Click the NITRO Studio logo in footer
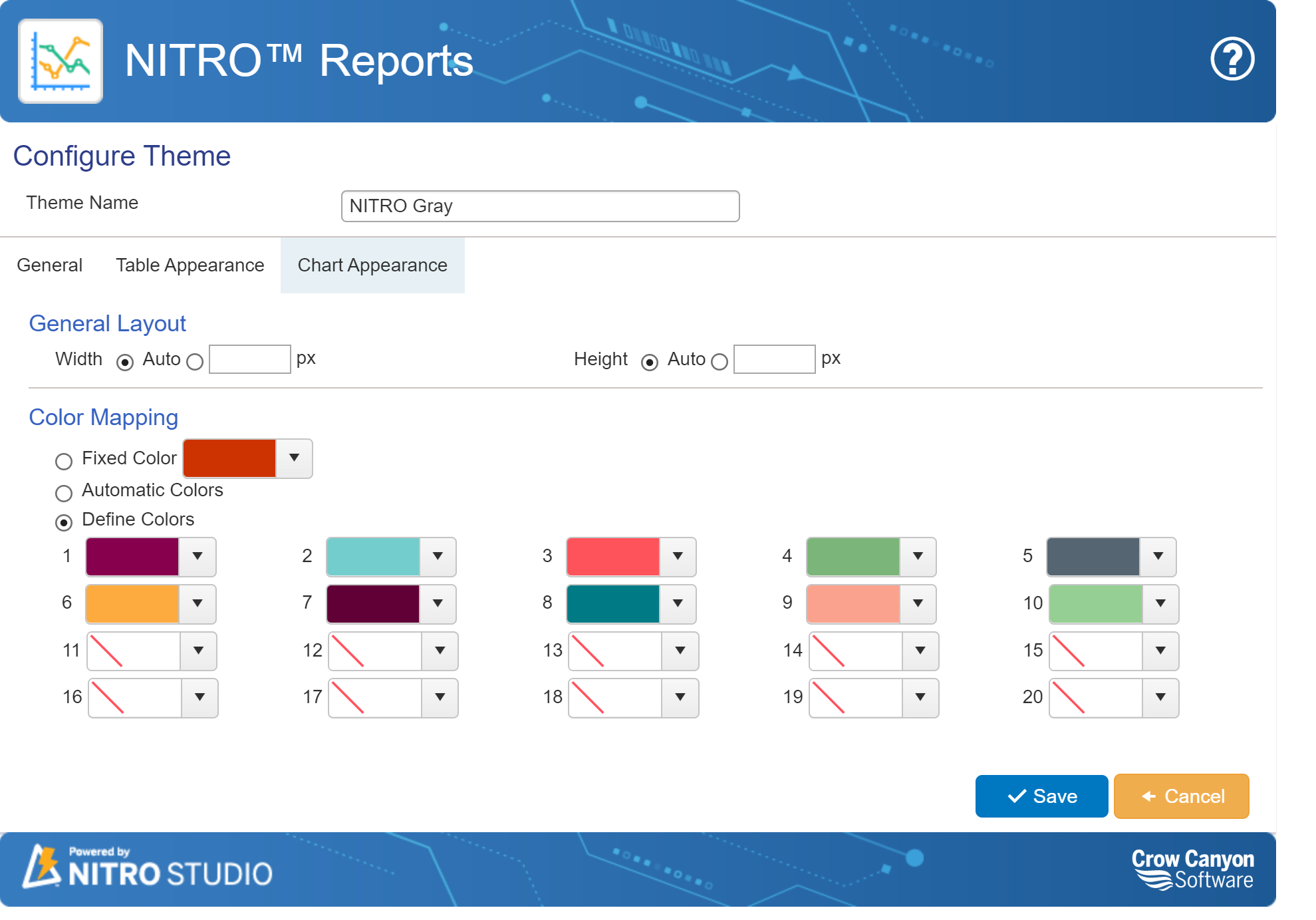The height and width of the screenshot is (920, 1316). point(148,867)
